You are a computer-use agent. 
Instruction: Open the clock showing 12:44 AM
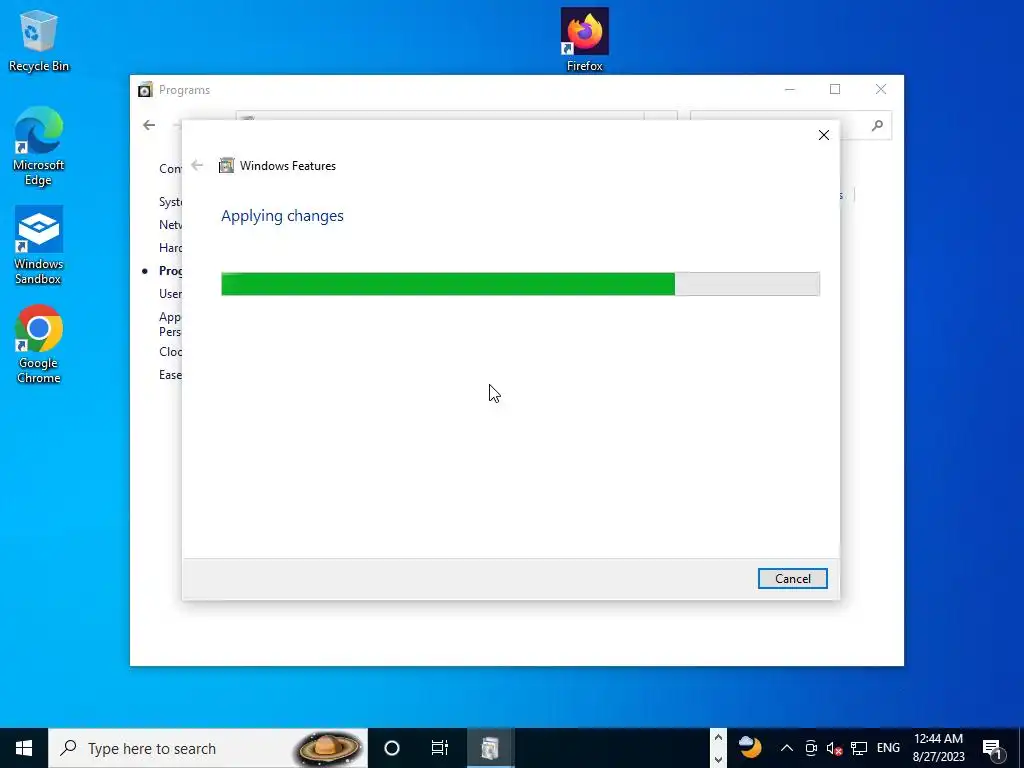pyautogui.click(x=938, y=748)
